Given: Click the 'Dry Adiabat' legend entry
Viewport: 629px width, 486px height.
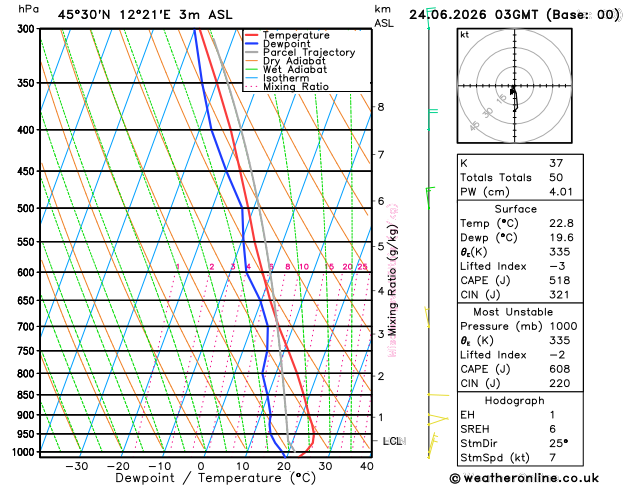Looking at the screenshot, I should (x=285, y=61).
